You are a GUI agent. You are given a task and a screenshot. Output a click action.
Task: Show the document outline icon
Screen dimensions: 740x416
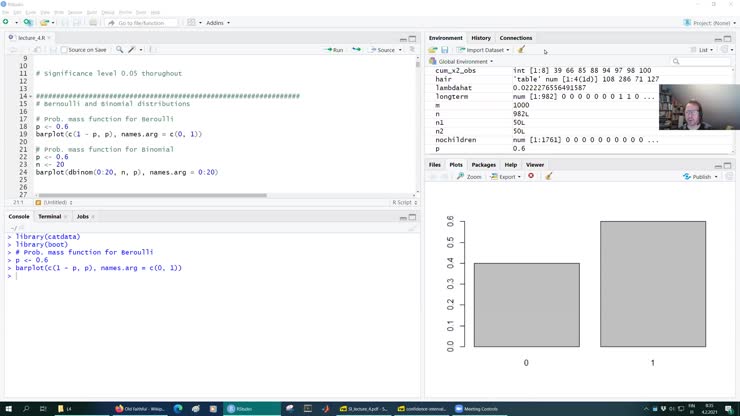pos(412,50)
